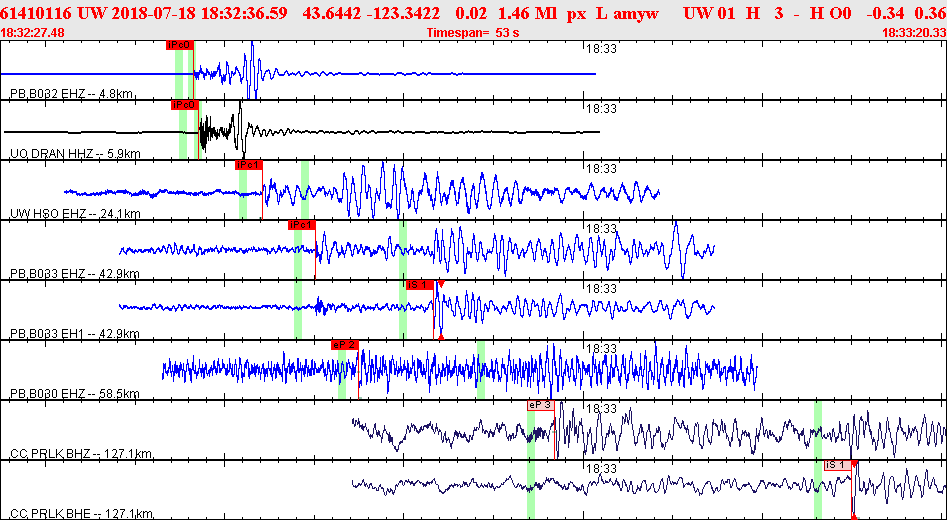This screenshot has height=520, width=947.
Task: Select the eP 2 pick flag on PB B030 trace
Action: click(345, 345)
